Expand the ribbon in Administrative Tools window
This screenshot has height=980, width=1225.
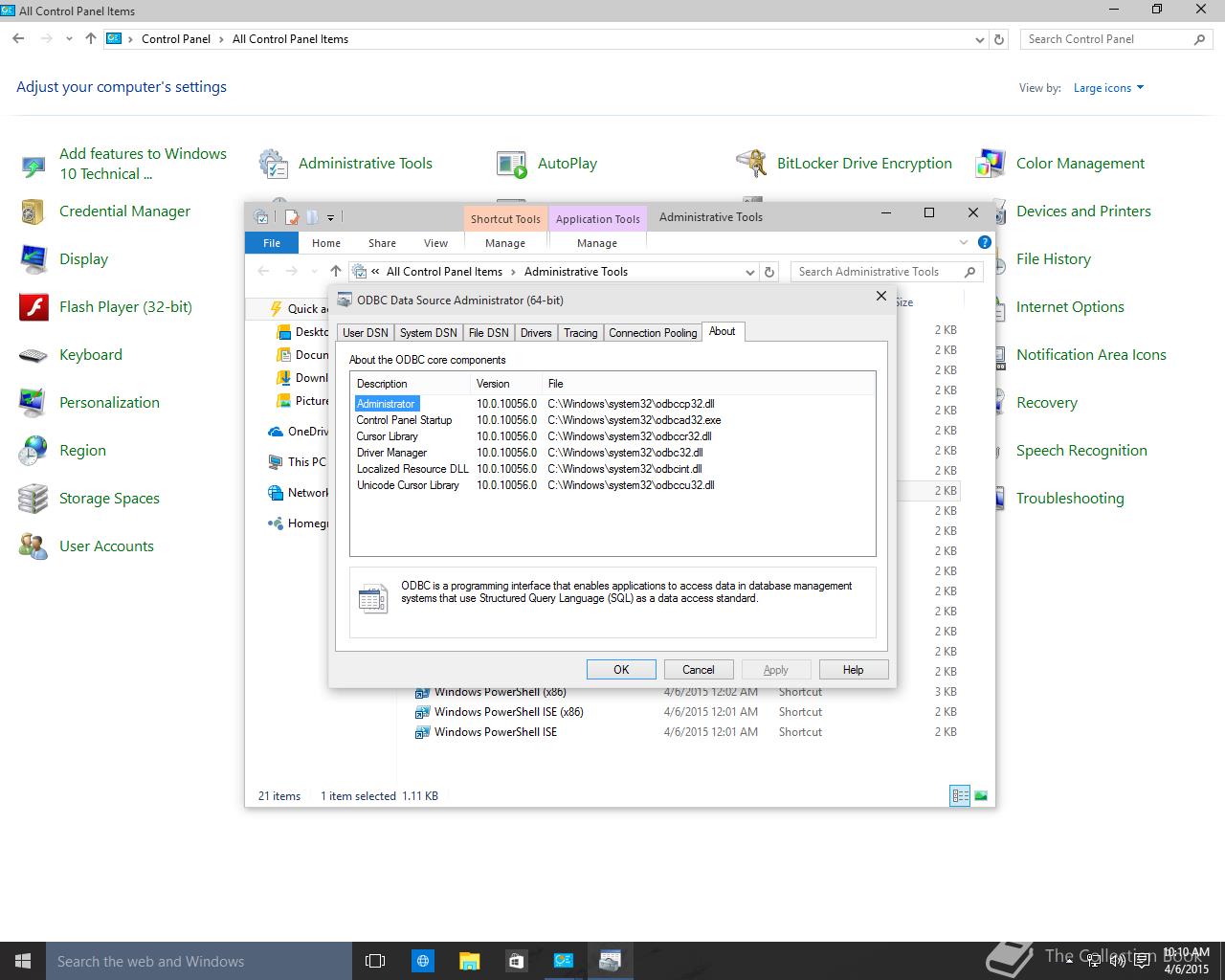(x=964, y=242)
